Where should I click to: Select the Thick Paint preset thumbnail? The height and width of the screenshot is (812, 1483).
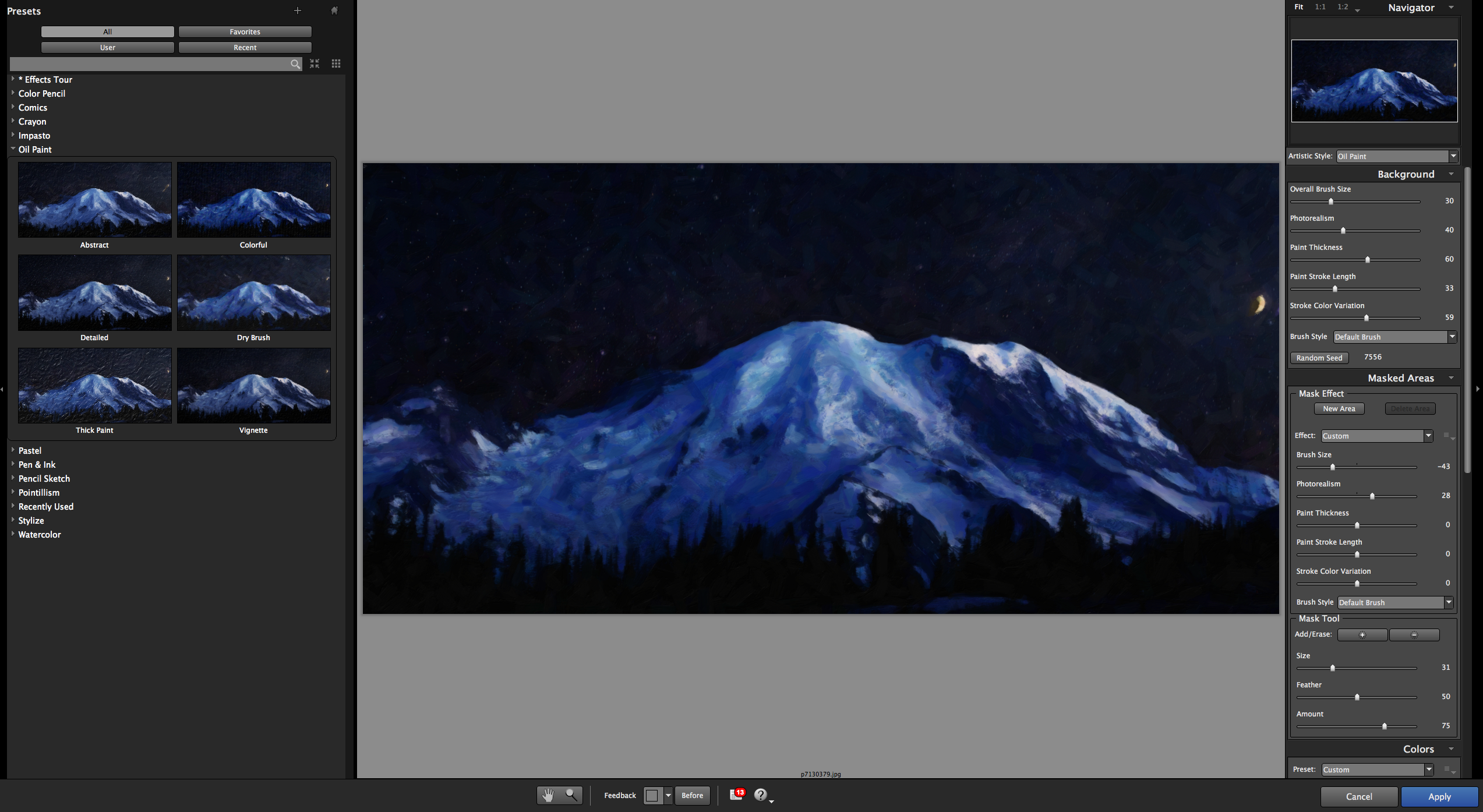(94, 386)
